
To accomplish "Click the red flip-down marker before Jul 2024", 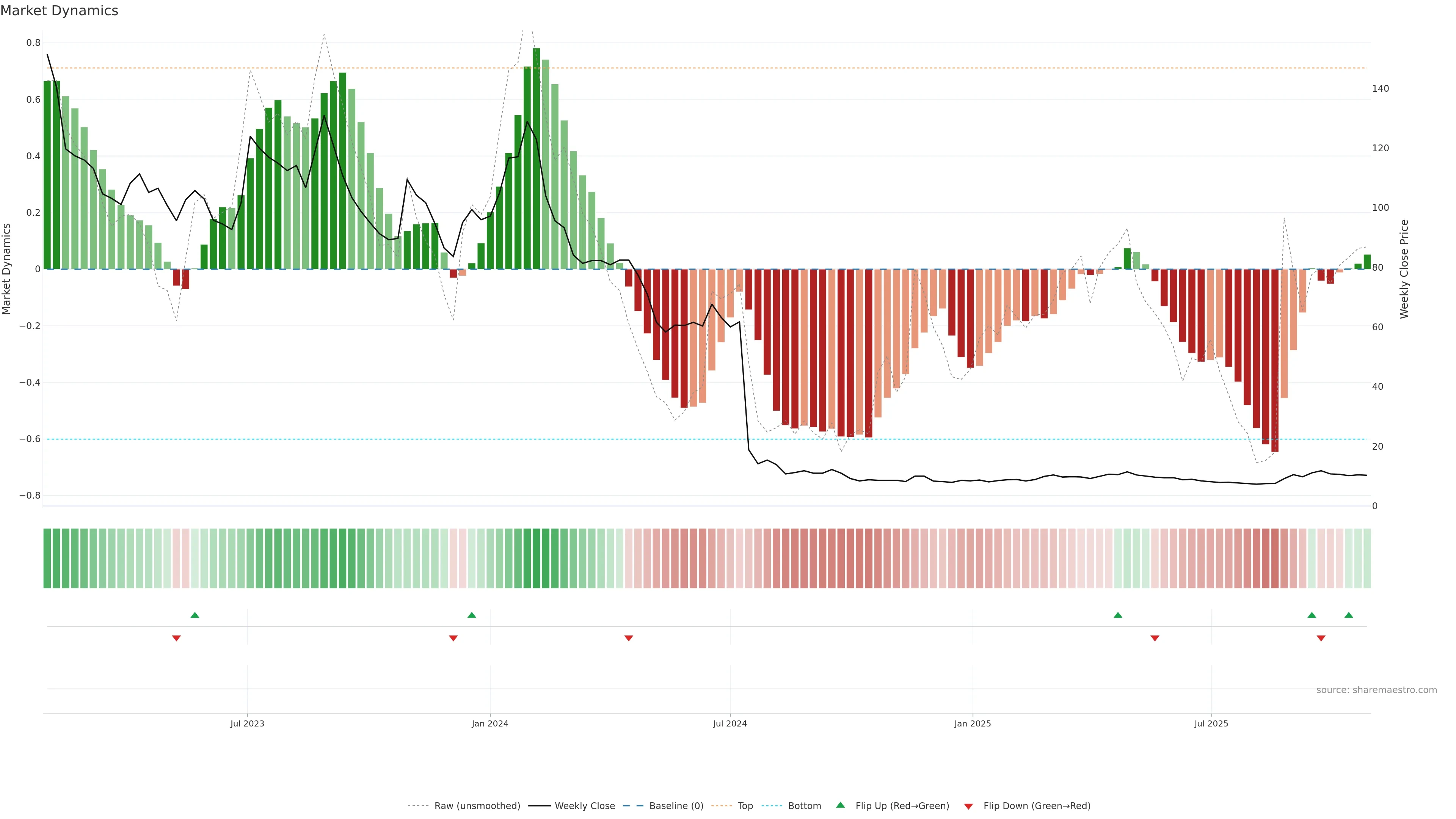I will [x=629, y=638].
